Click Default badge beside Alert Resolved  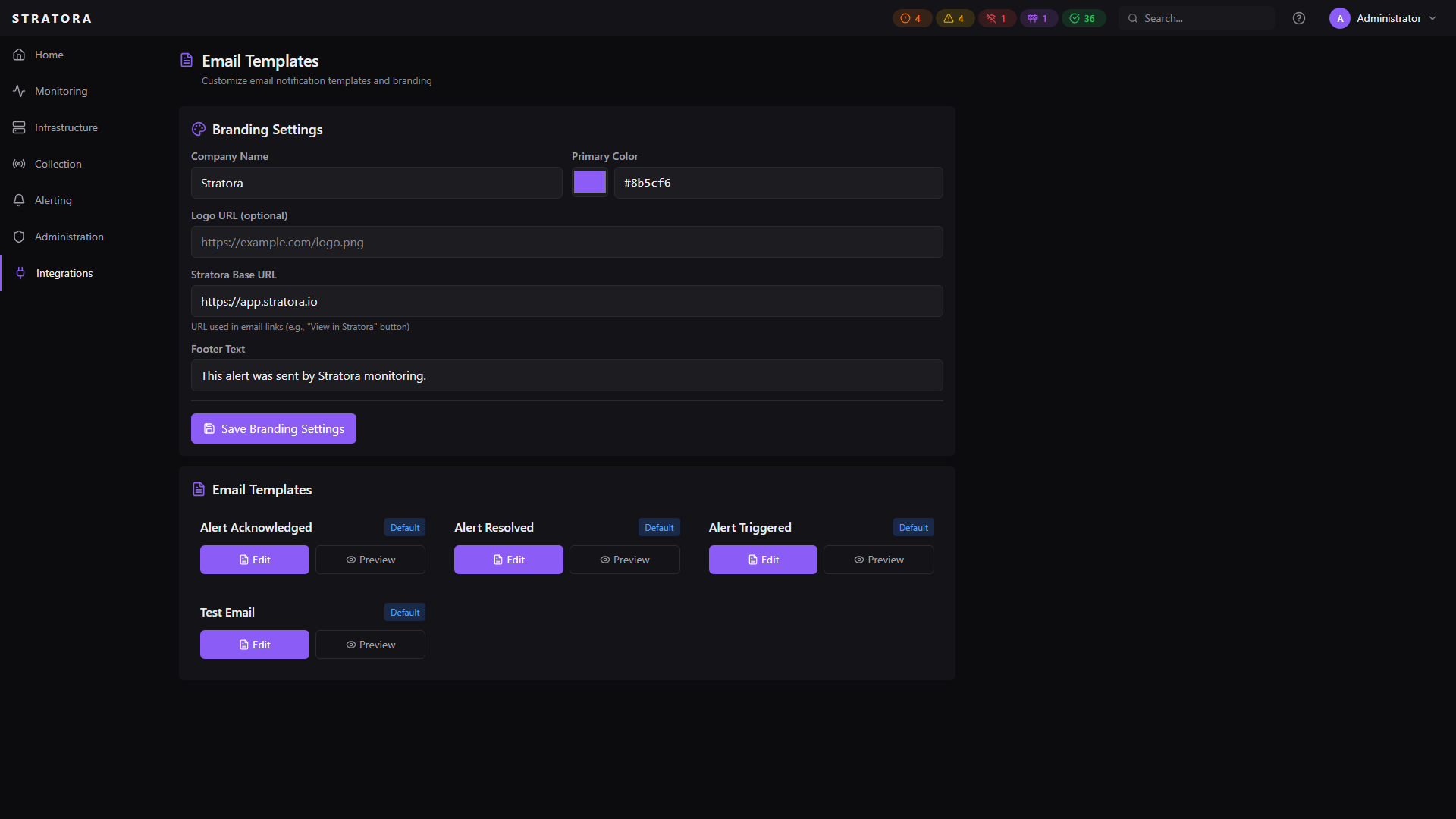[x=659, y=527]
